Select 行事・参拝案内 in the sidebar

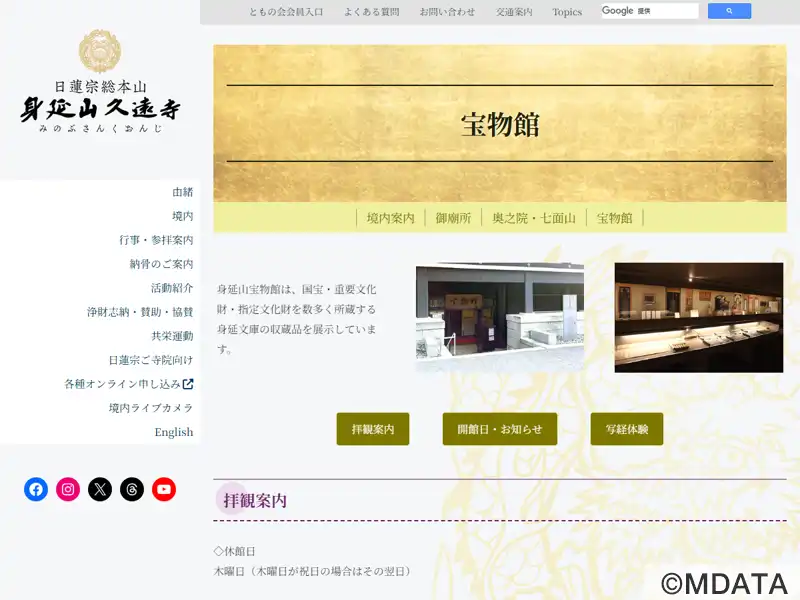[x=156, y=240]
